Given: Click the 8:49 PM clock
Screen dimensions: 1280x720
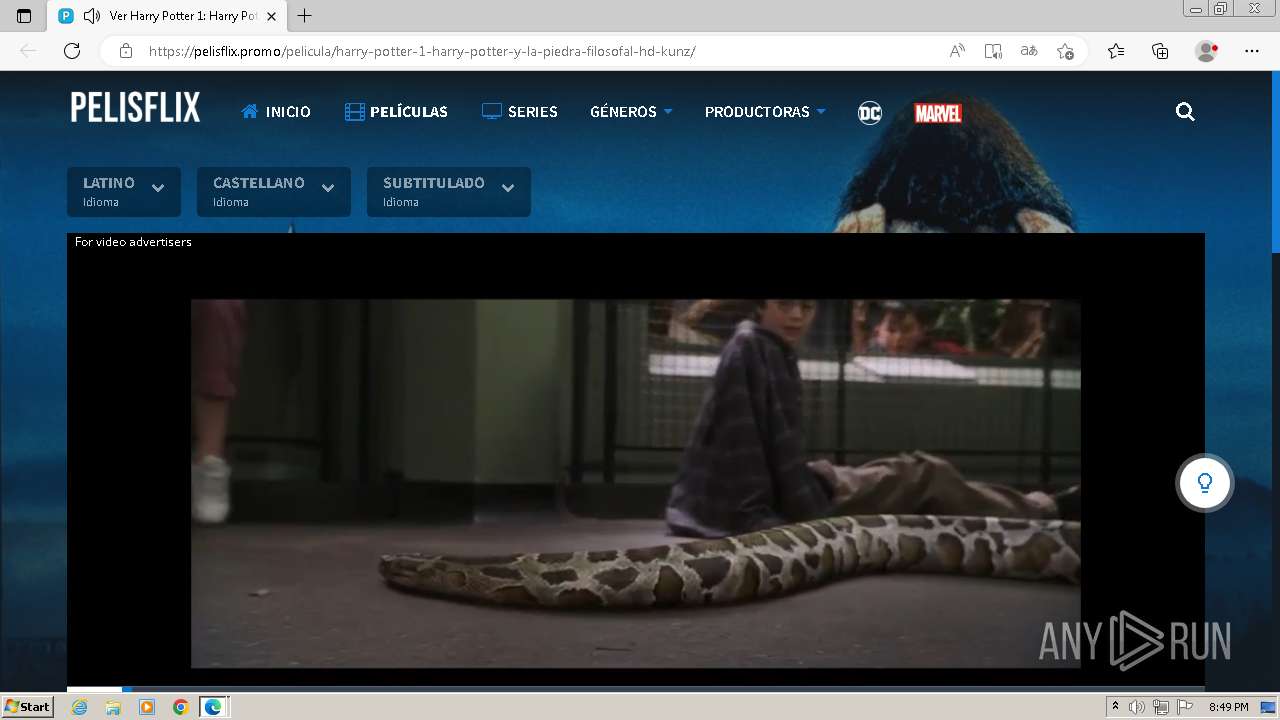Looking at the screenshot, I should pos(1228,707).
